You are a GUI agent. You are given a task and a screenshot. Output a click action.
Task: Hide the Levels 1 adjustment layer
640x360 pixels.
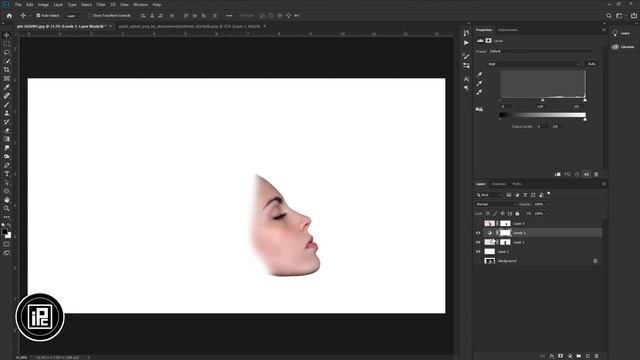pyautogui.click(x=478, y=233)
